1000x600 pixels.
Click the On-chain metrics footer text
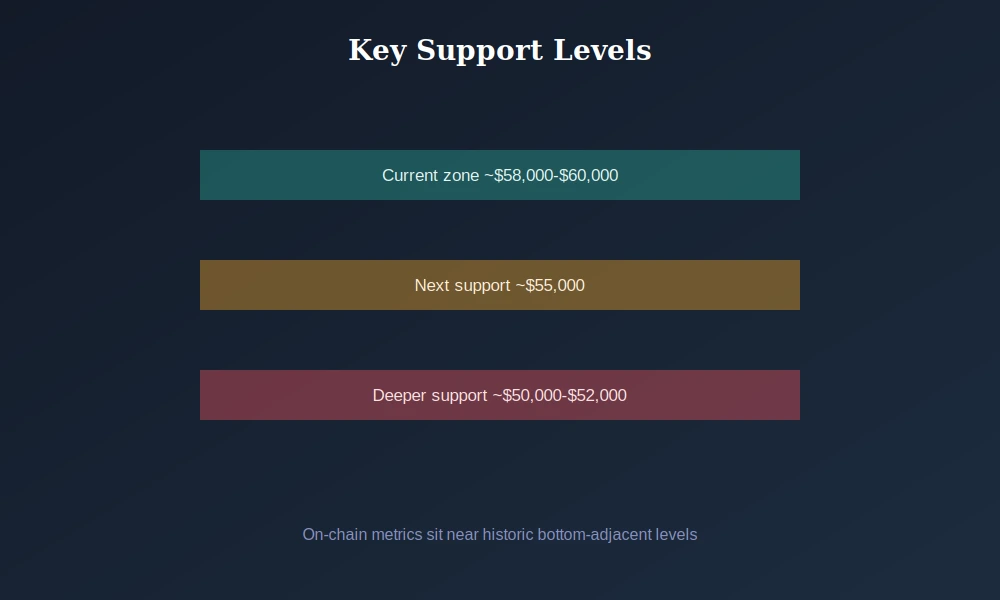pyautogui.click(x=499, y=534)
